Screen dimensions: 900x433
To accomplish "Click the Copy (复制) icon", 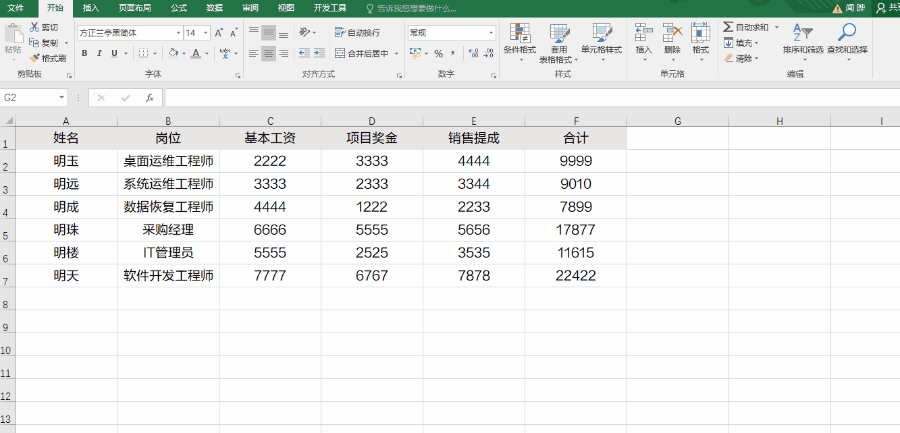I will 34,42.
